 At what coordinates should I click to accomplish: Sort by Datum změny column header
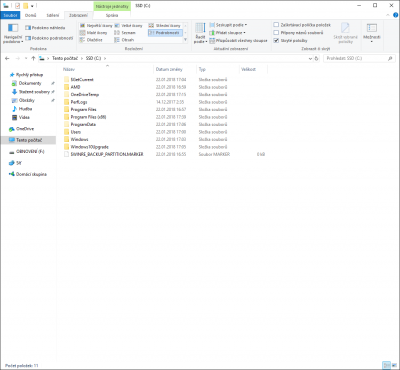pos(169,69)
